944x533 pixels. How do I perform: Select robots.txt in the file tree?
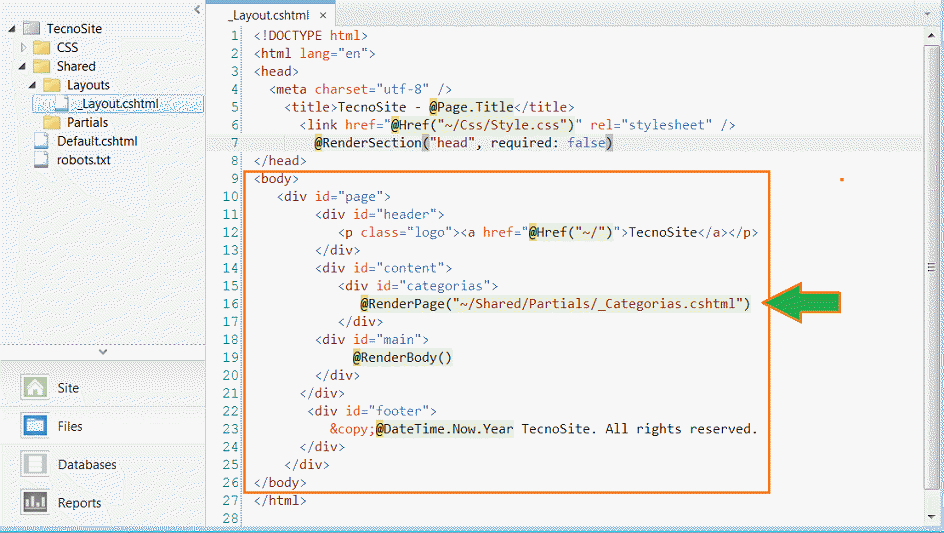pyautogui.click(x=84, y=160)
